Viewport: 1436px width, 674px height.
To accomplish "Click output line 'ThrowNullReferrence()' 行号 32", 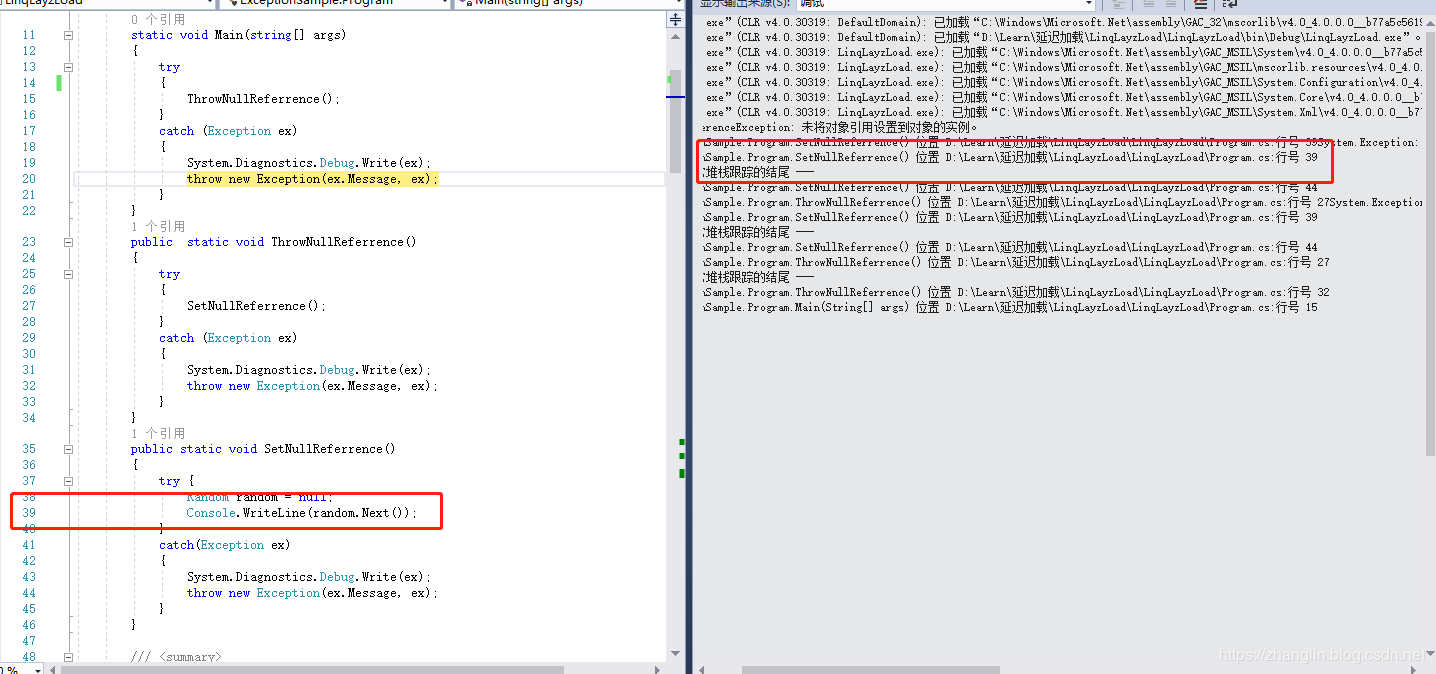I will click(x=1016, y=293).
